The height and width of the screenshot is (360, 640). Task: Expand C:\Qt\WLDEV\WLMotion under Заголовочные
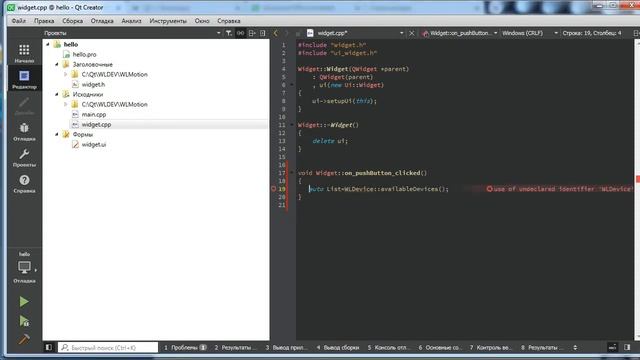pos(65,74)
